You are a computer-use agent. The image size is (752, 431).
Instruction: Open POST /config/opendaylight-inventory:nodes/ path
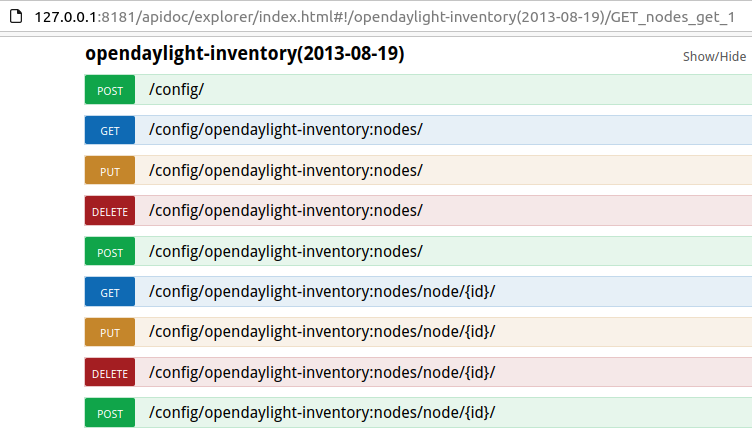285,250
